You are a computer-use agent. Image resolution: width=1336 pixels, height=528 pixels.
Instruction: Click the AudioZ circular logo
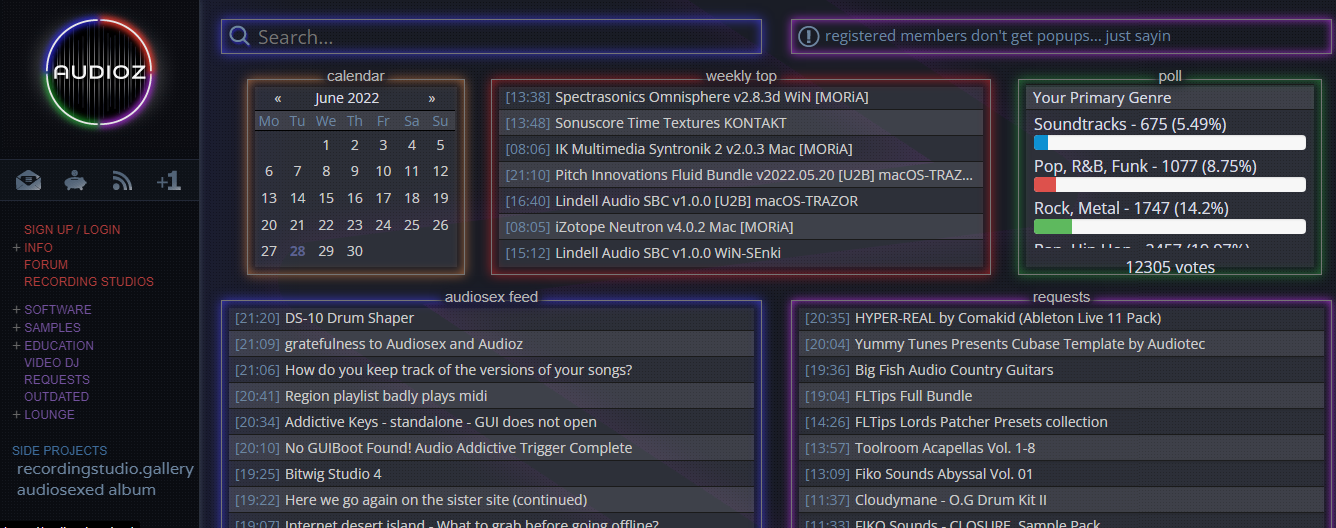pyautogui.click(x=99, y=72)
